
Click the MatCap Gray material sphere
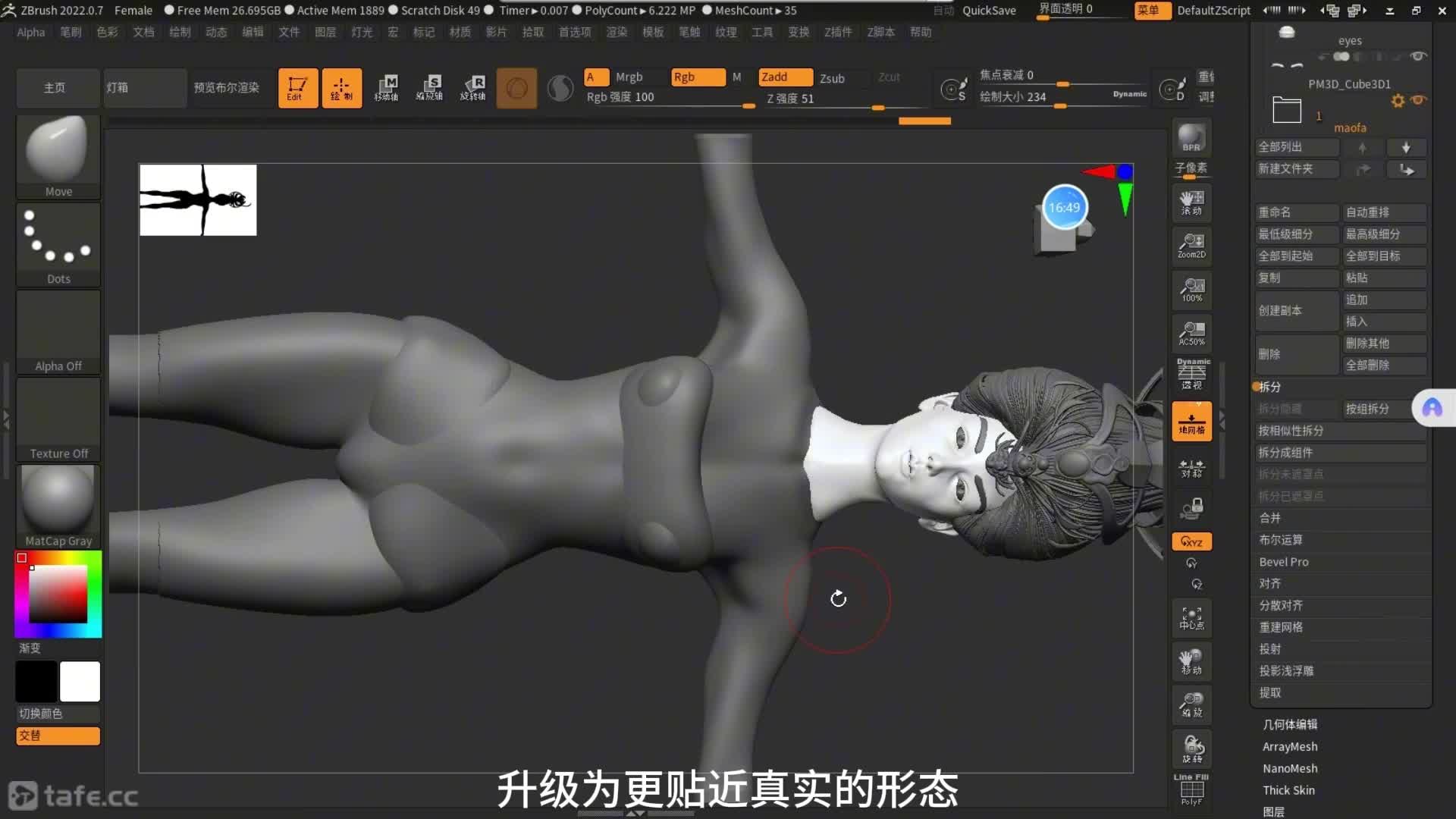click(58, 505)
